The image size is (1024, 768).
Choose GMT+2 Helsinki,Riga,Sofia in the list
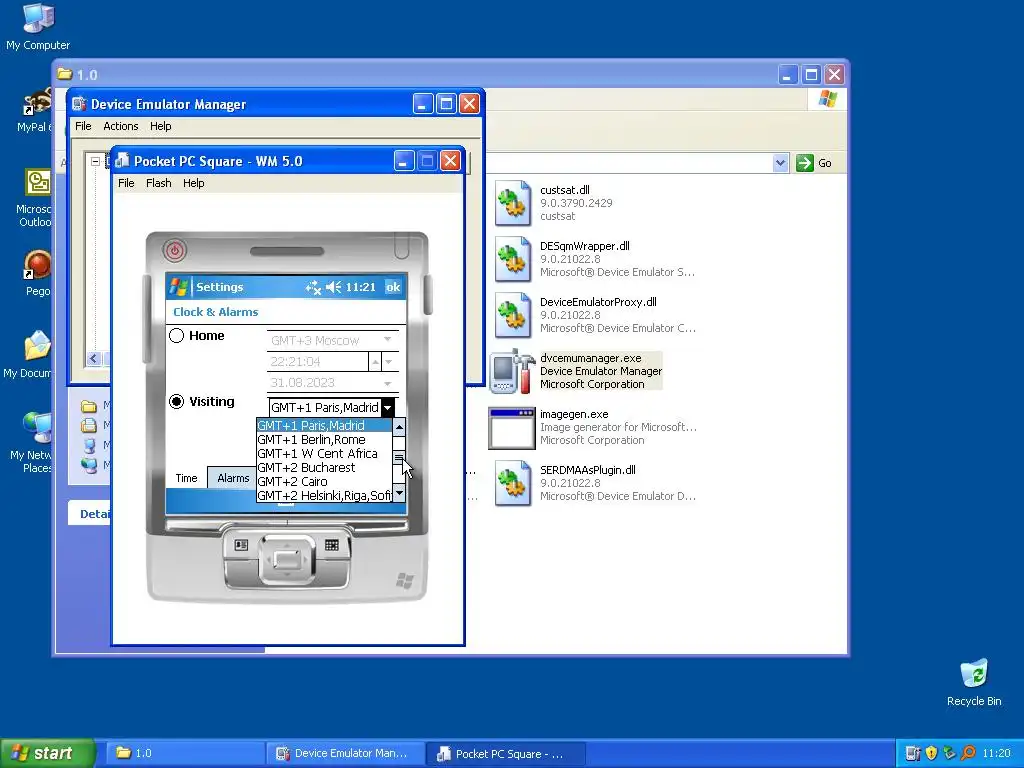click(x=324, y=496)
